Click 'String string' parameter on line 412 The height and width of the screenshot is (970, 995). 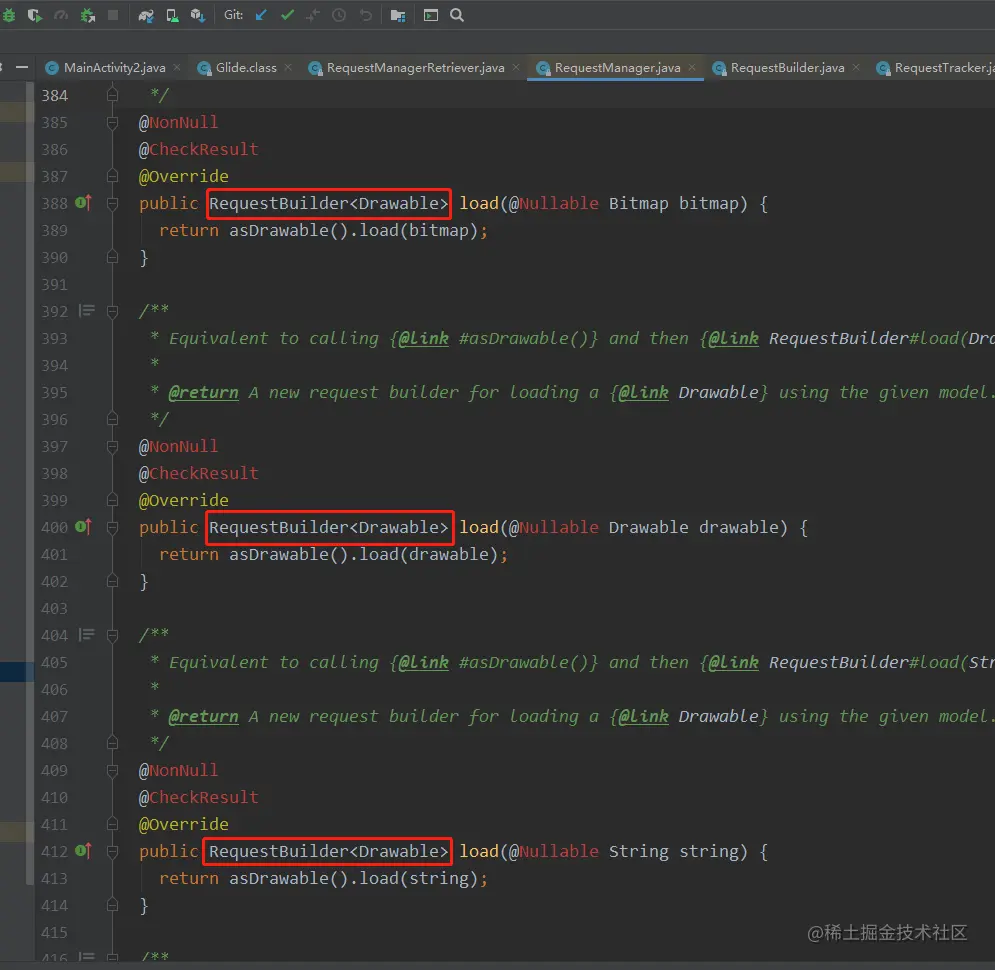(674, 851)
